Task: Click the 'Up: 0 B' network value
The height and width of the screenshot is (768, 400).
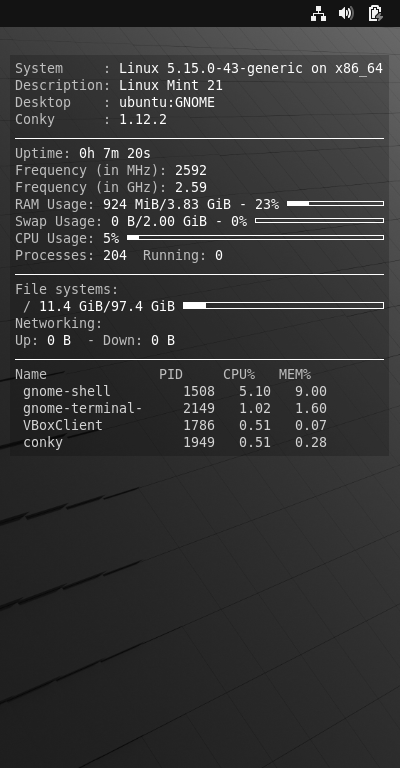Action: click(x=43, y=340)
